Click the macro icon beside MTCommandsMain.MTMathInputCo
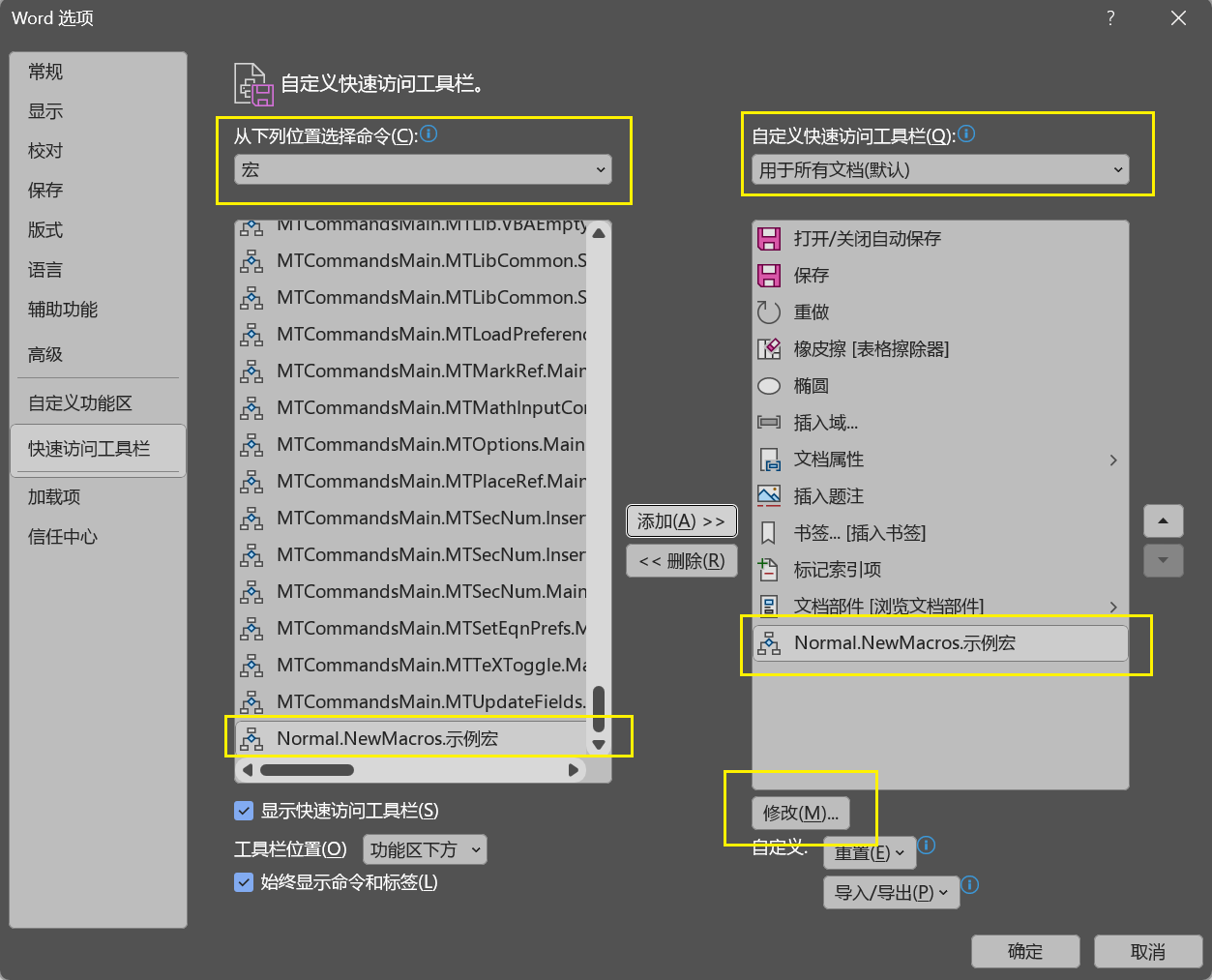 pos(251,408)
